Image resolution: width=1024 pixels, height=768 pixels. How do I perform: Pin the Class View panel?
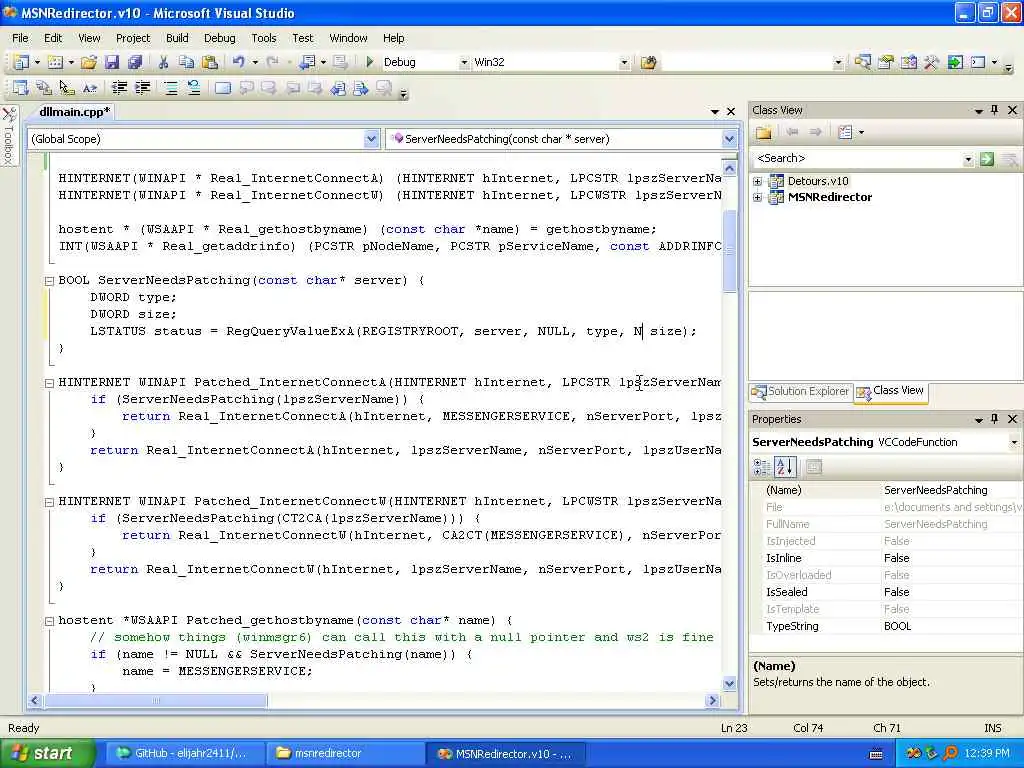tap(995, 110)
